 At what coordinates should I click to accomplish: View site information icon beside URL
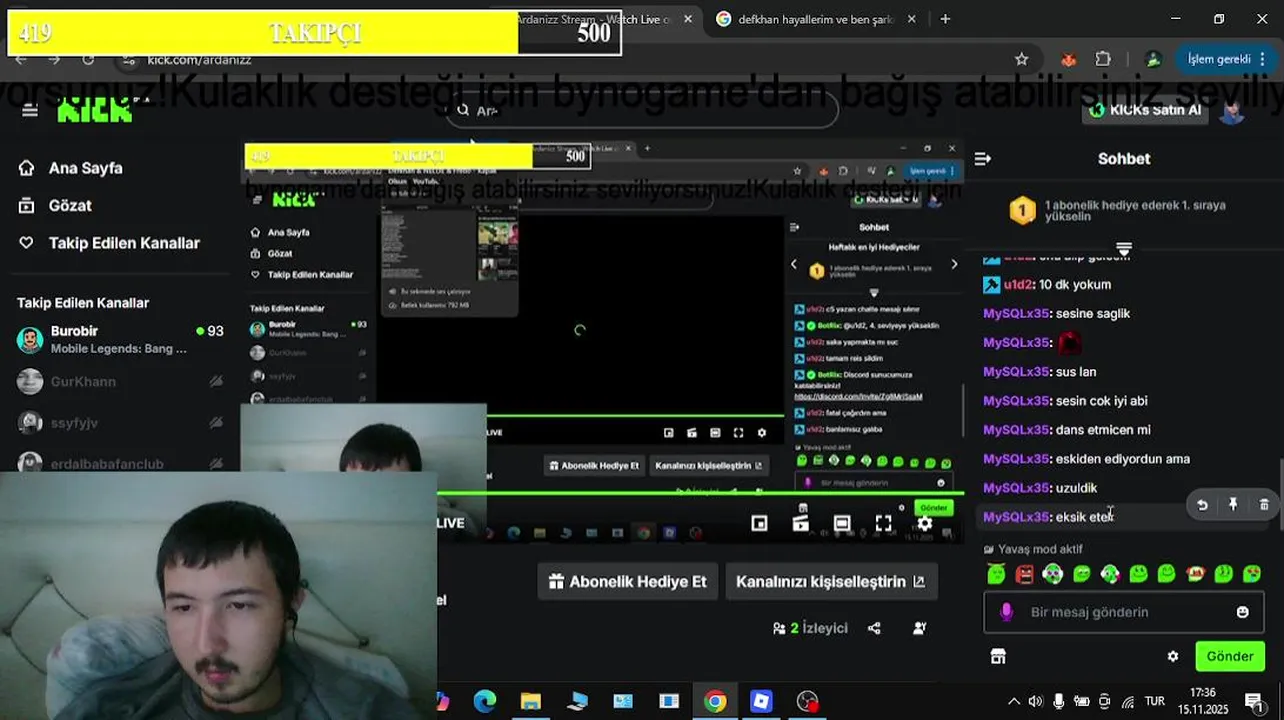tap(128, 61)
